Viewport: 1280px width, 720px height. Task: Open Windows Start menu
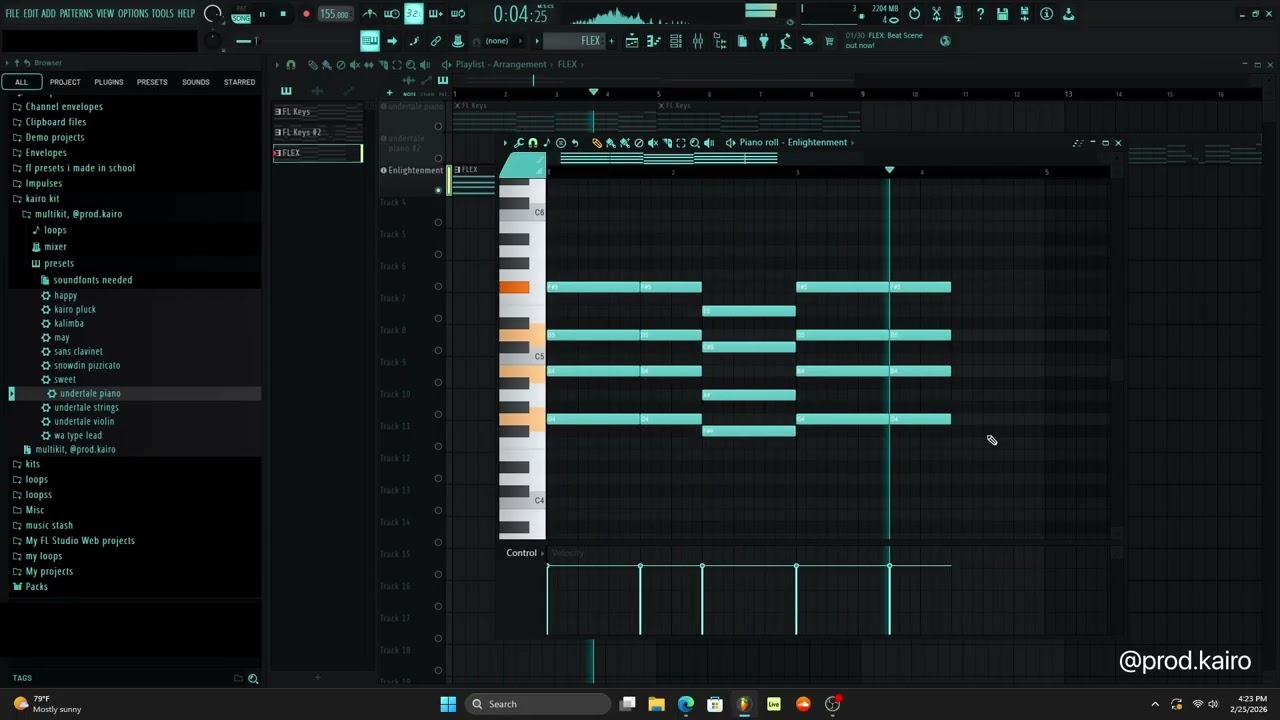pyautogui.click(x=448, y=704)
